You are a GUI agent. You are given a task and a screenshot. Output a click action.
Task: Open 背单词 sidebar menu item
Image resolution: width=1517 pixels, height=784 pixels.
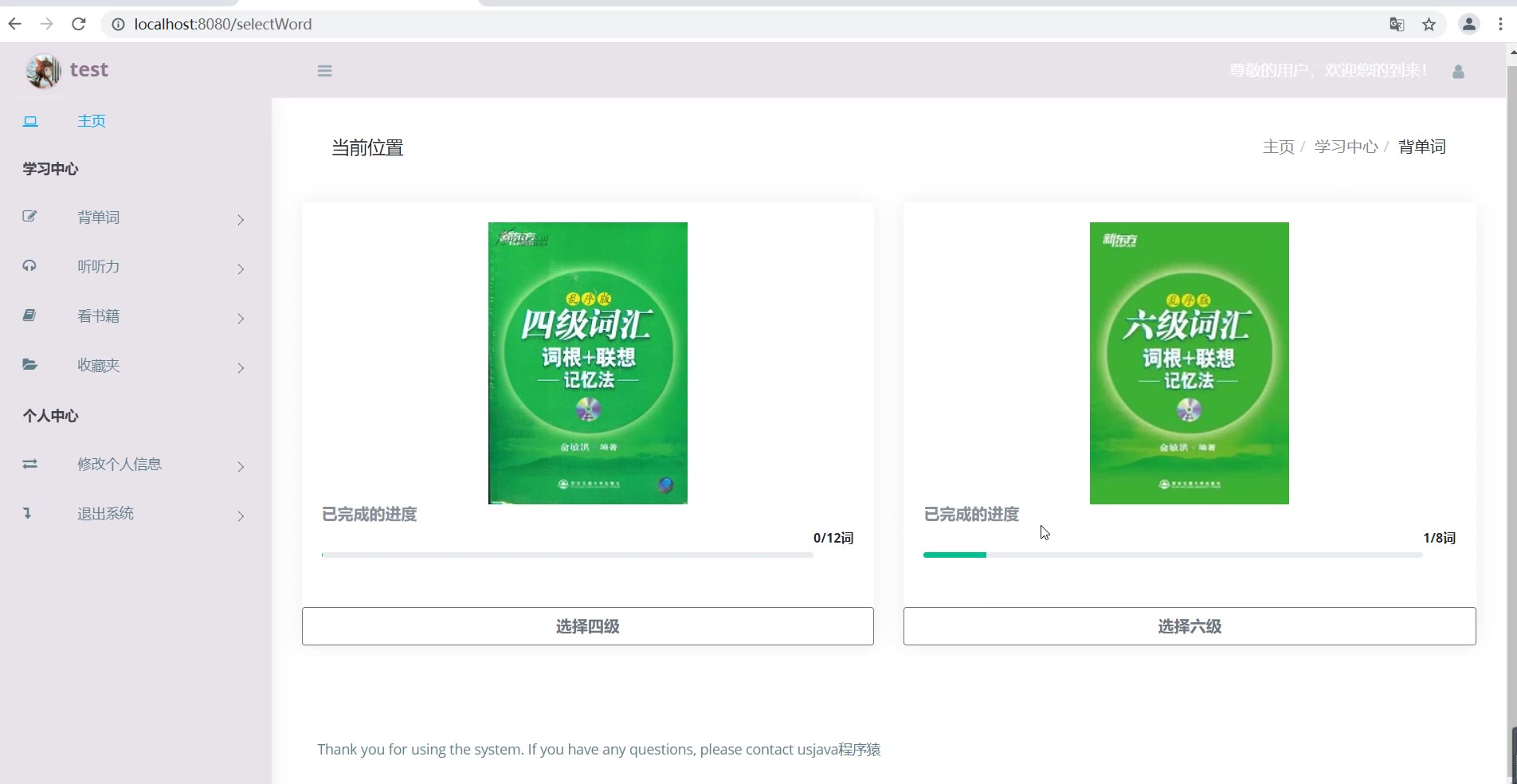point(99,218)
